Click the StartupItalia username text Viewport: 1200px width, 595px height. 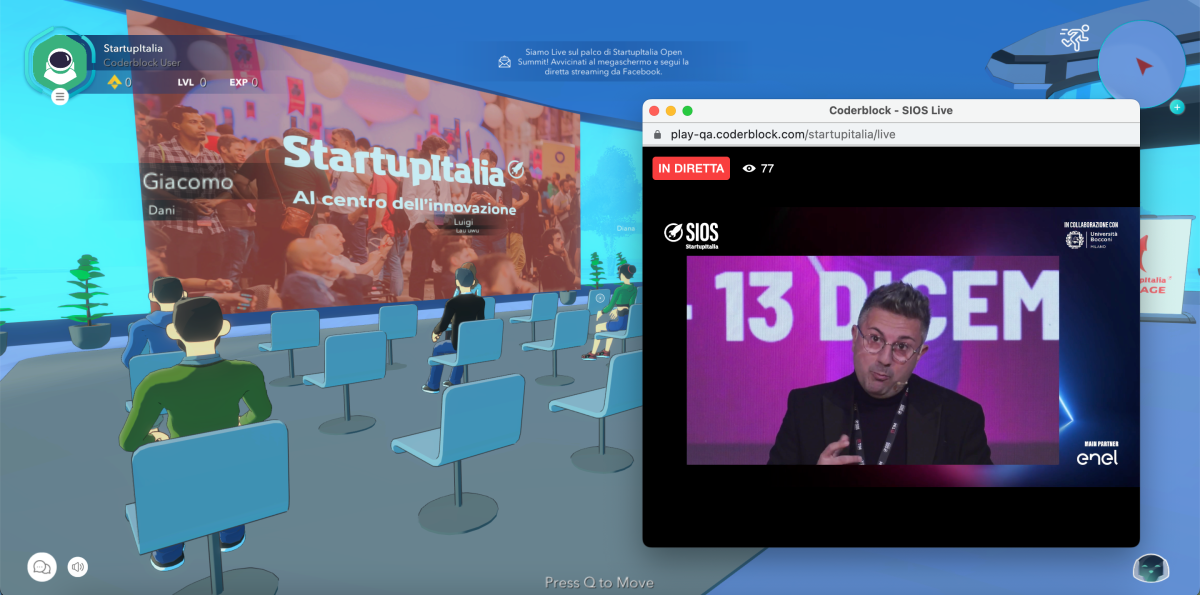coord(133,48)
